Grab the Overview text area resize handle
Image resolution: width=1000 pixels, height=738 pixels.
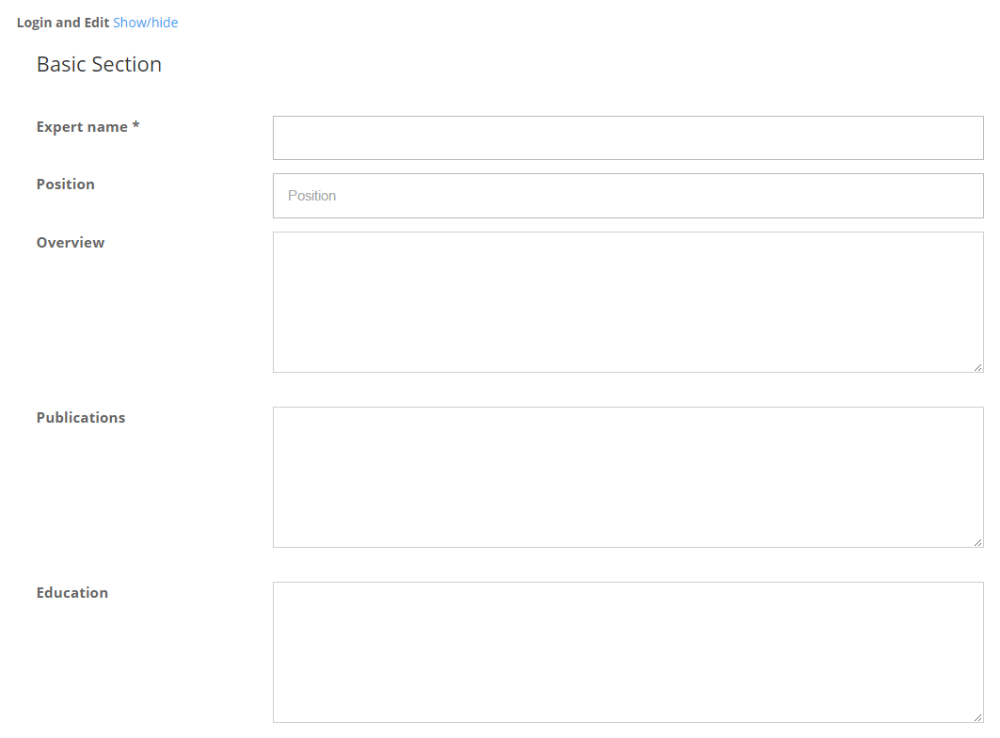977,367
